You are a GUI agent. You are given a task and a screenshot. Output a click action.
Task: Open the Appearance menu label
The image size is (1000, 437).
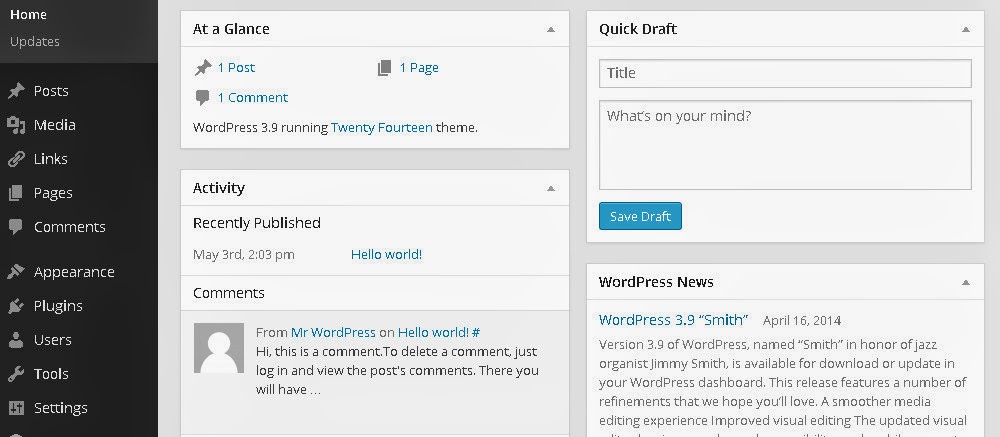coord(74,272)
